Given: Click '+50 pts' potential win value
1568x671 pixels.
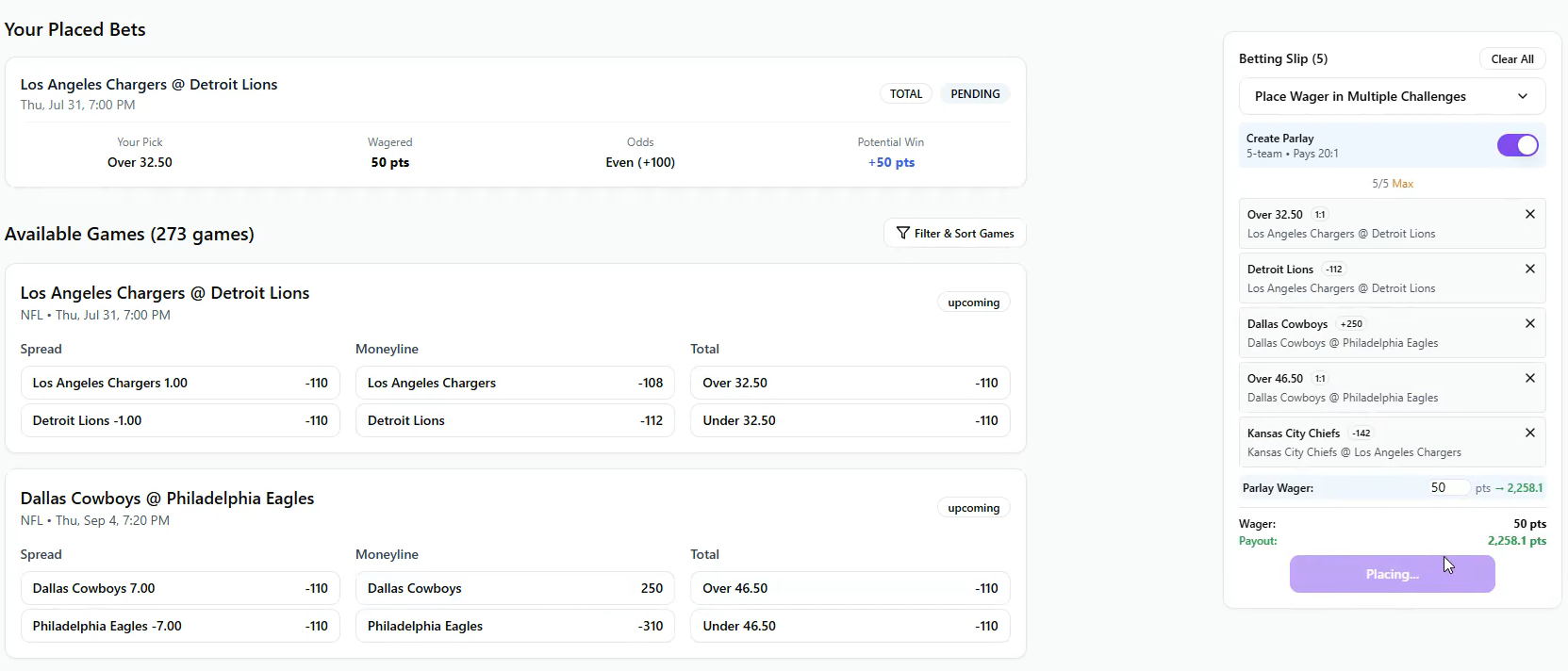Looking at the screenshot, I should click(891, 162).
